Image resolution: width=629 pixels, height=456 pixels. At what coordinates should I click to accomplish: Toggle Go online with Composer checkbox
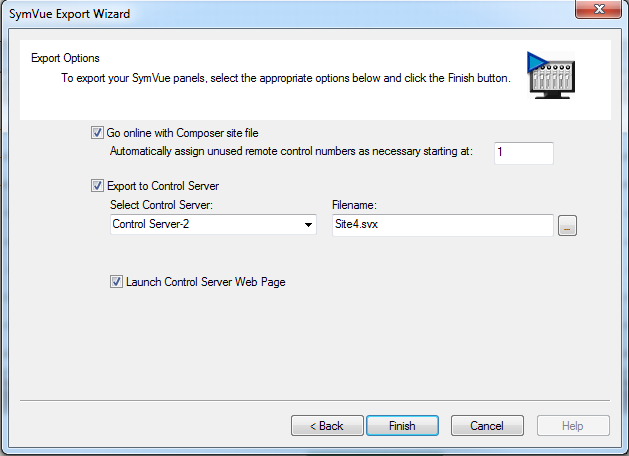click(97, 133)
